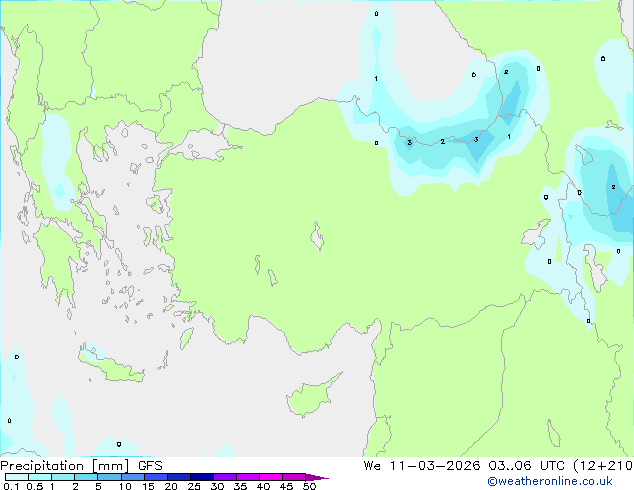The image size is (634, 490).
Task: Click the '25' legend scale label
Action: (194, 486)
